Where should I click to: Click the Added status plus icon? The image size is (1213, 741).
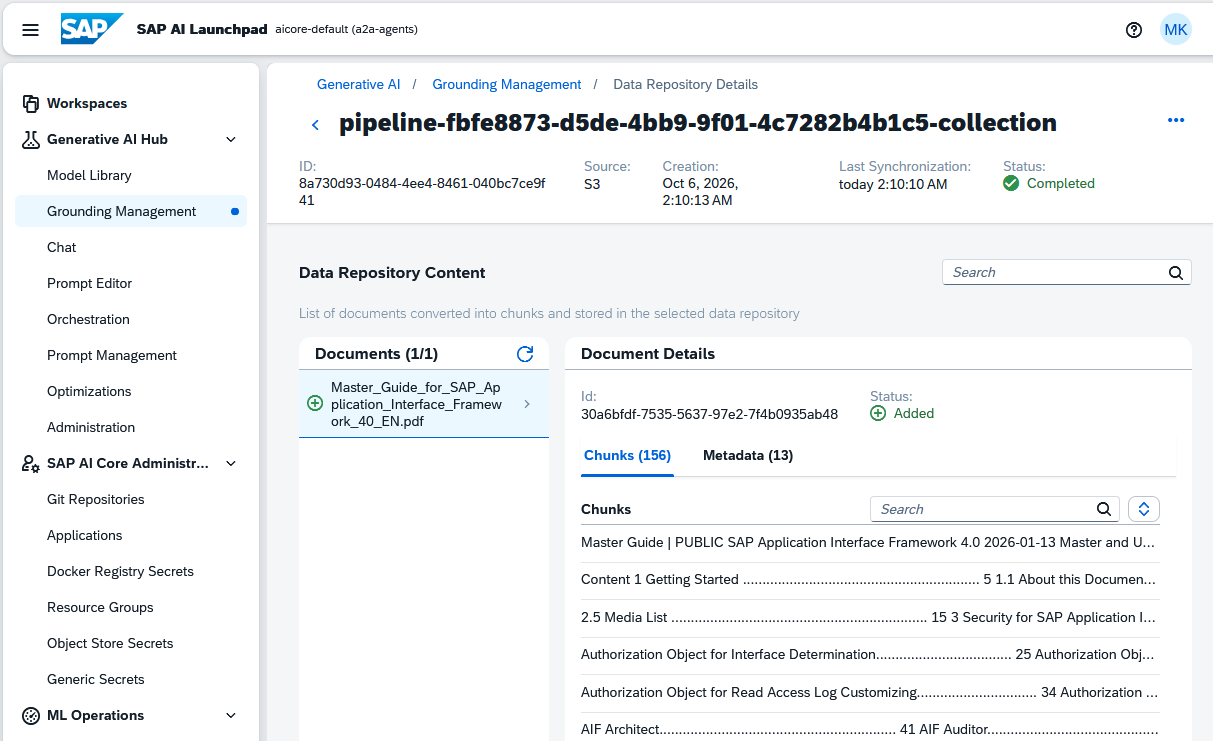click(x=878, y=413)
